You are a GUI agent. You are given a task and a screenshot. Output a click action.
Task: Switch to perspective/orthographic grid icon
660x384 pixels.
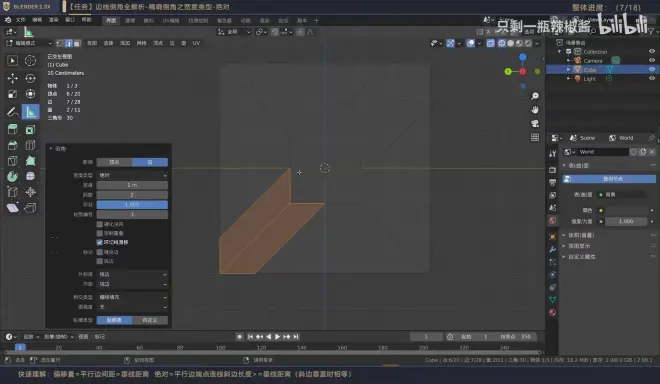click(535, 137)
